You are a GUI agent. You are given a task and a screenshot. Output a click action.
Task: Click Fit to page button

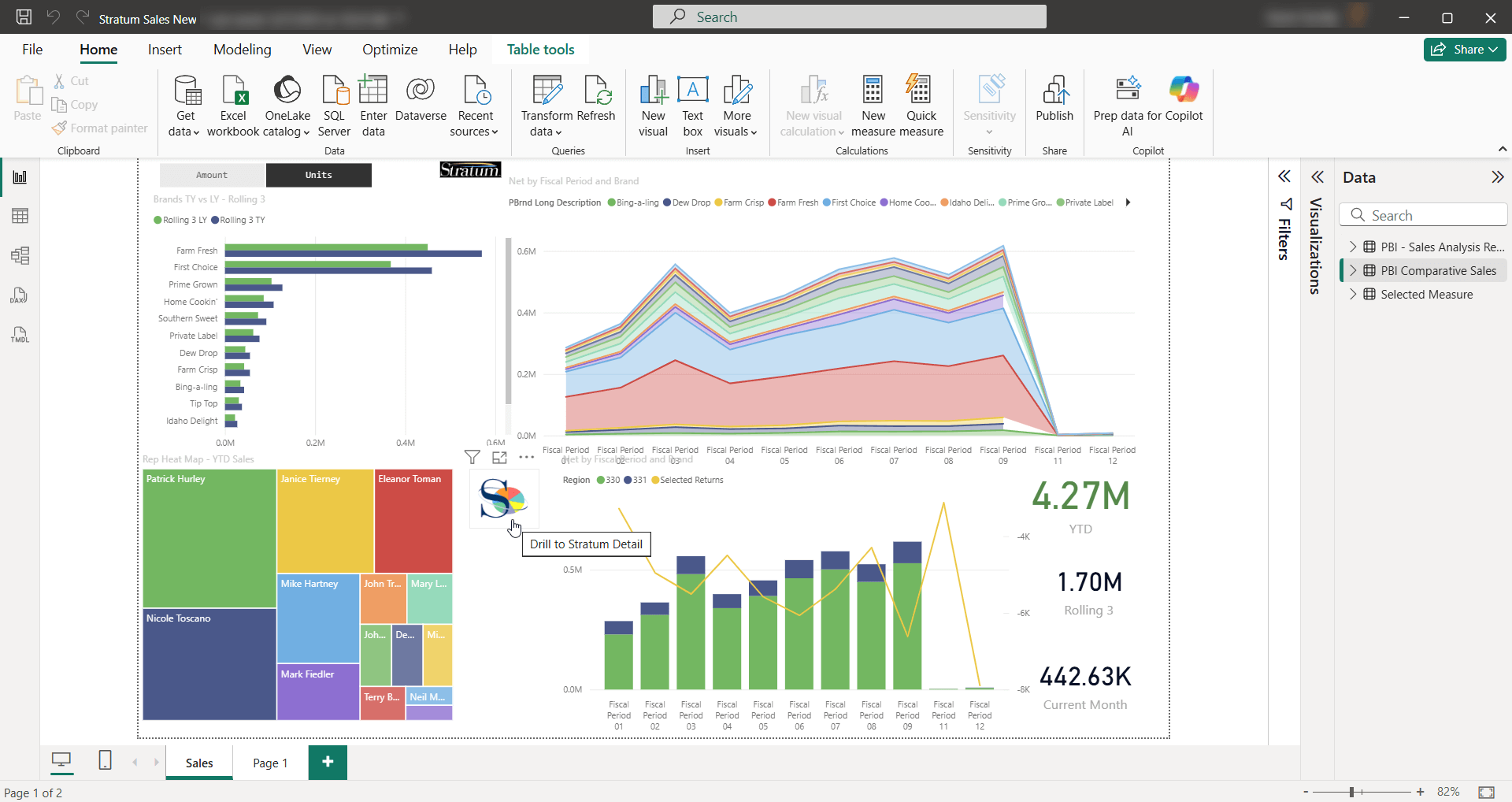tap(1486, 792)
